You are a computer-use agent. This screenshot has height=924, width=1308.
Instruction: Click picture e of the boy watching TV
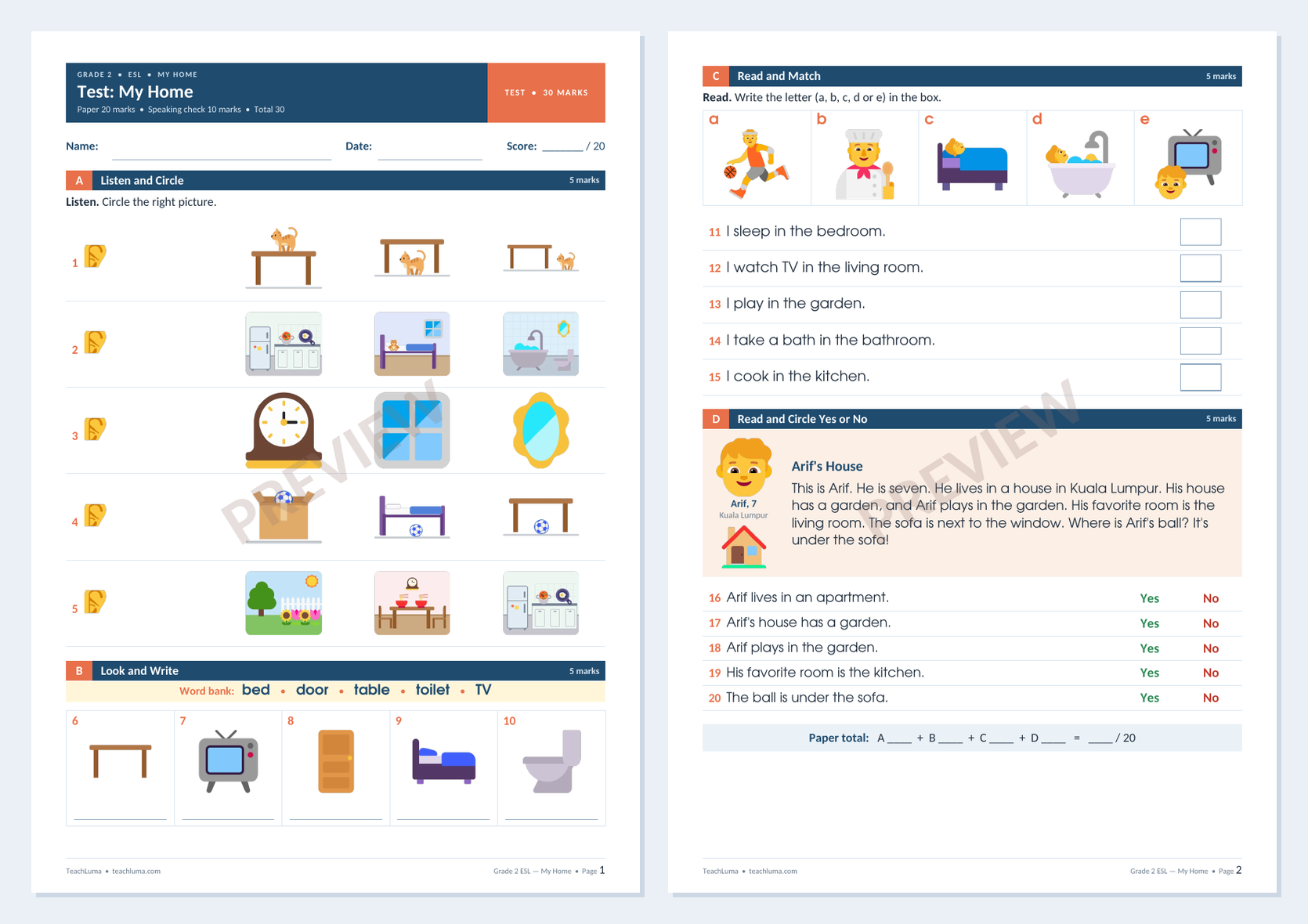[x=1188, y=164]
